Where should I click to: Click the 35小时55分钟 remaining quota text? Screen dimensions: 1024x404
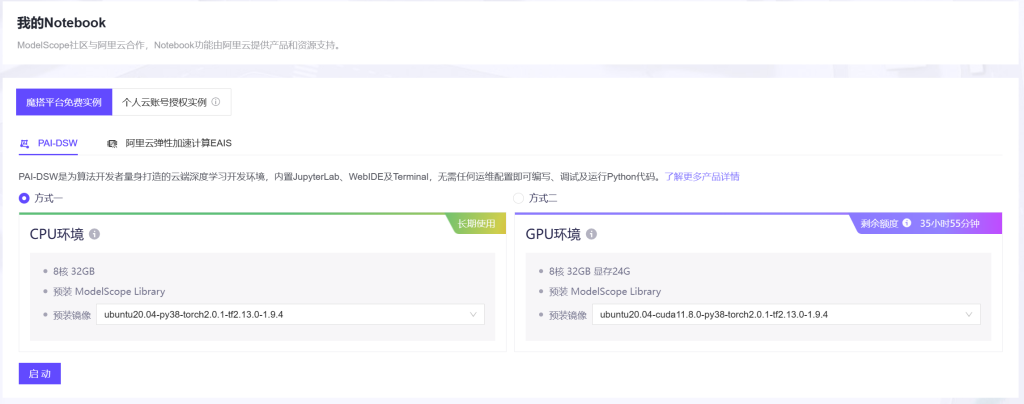(x=950, y=223)
